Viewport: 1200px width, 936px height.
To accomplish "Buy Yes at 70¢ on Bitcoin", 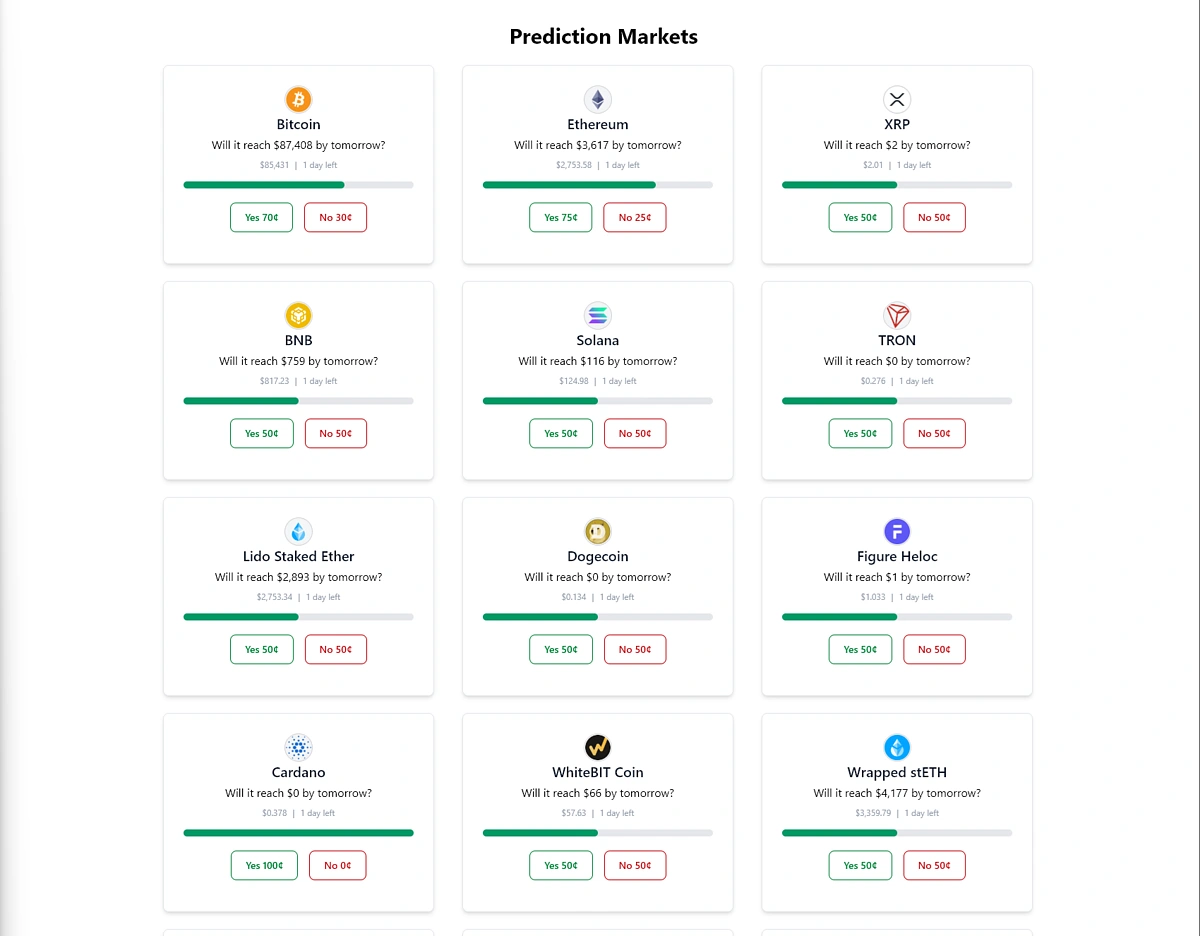I will coord(261,217).
